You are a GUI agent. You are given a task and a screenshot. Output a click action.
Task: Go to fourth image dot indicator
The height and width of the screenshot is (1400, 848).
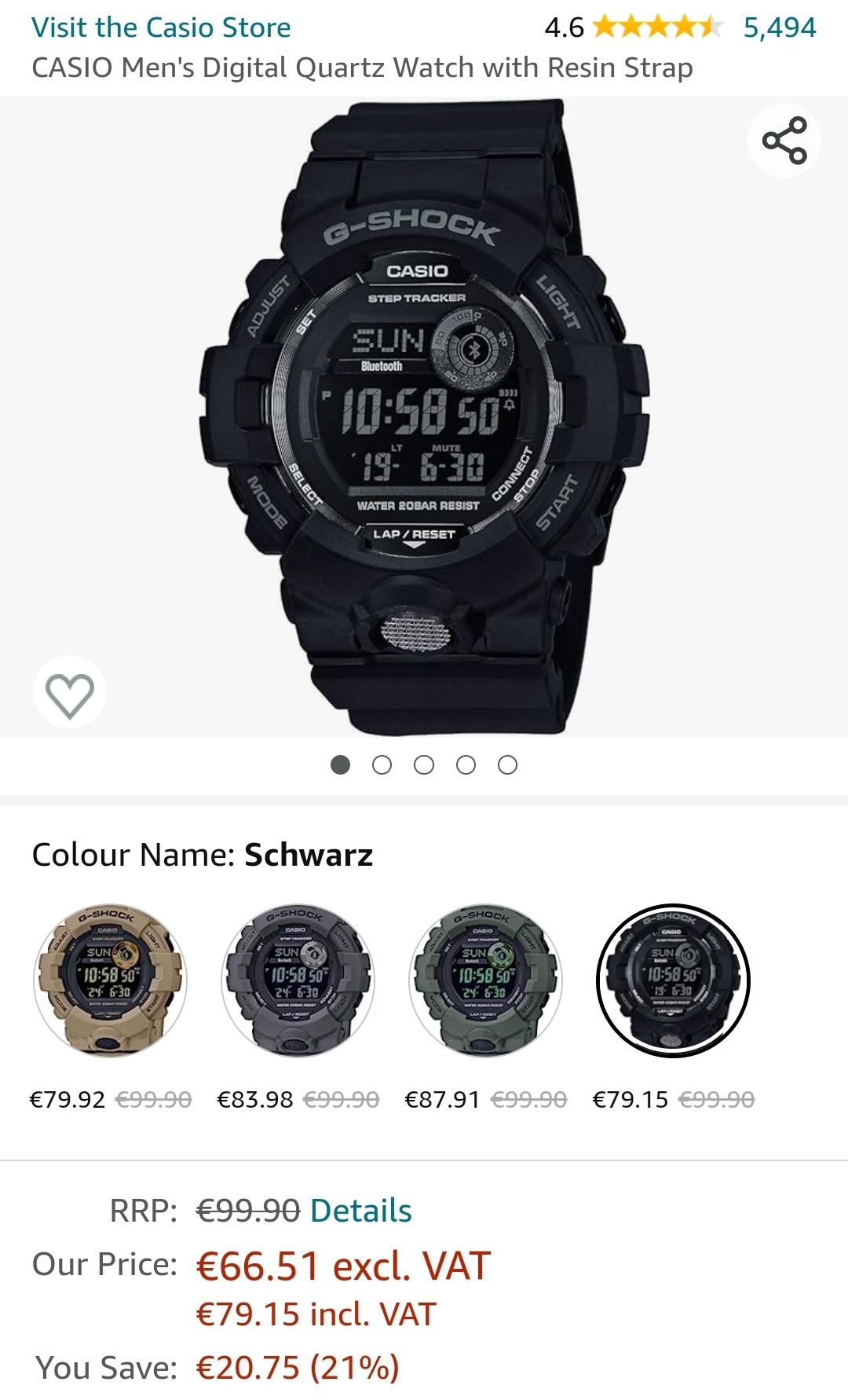click(466, 765)
